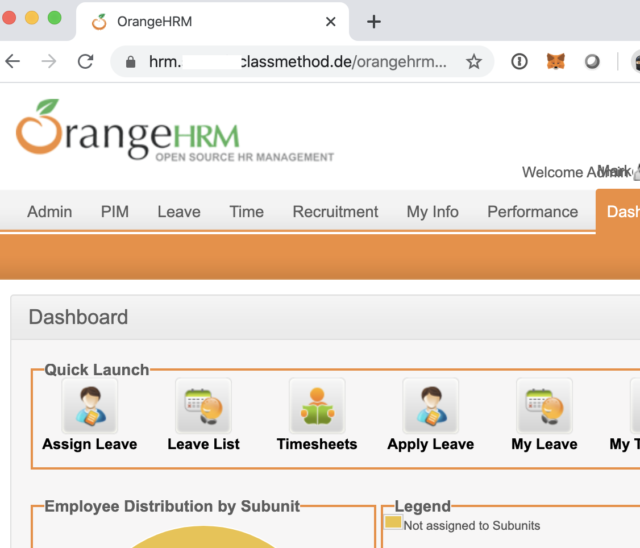Click the yellow Not assigned to Subunits swatch
This screenshot has height=548, width=640.
[x=393, y=522]
